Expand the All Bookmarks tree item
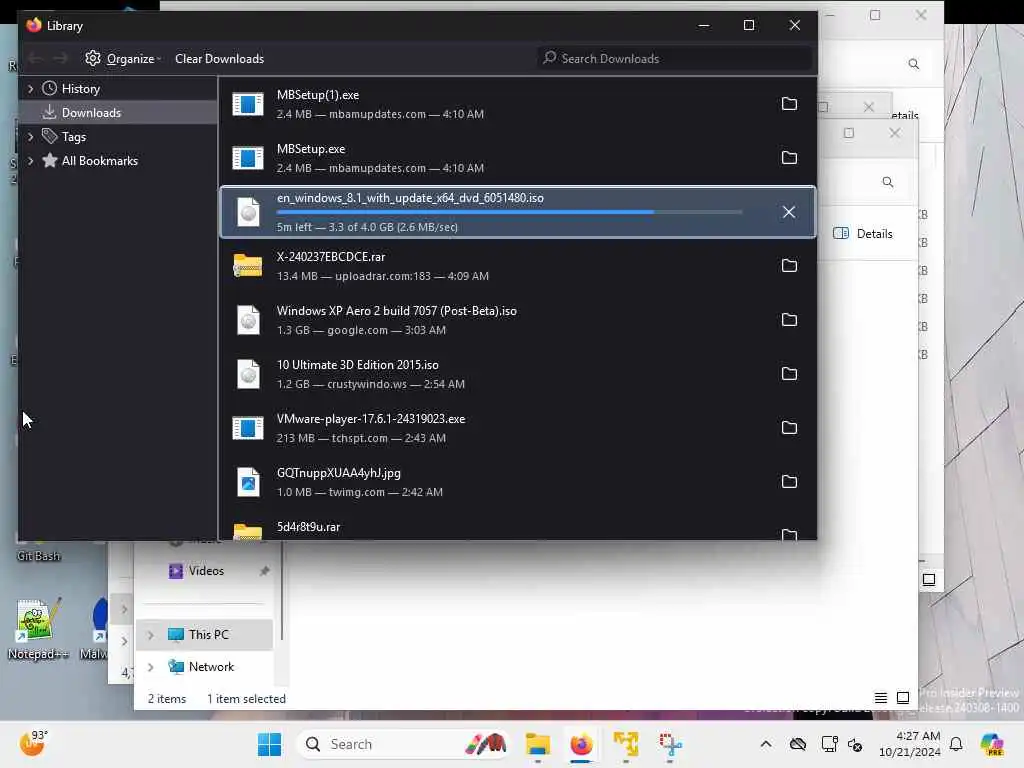Screen dimensions: 1024x768 pyautogui.click(x=30, y=161)
